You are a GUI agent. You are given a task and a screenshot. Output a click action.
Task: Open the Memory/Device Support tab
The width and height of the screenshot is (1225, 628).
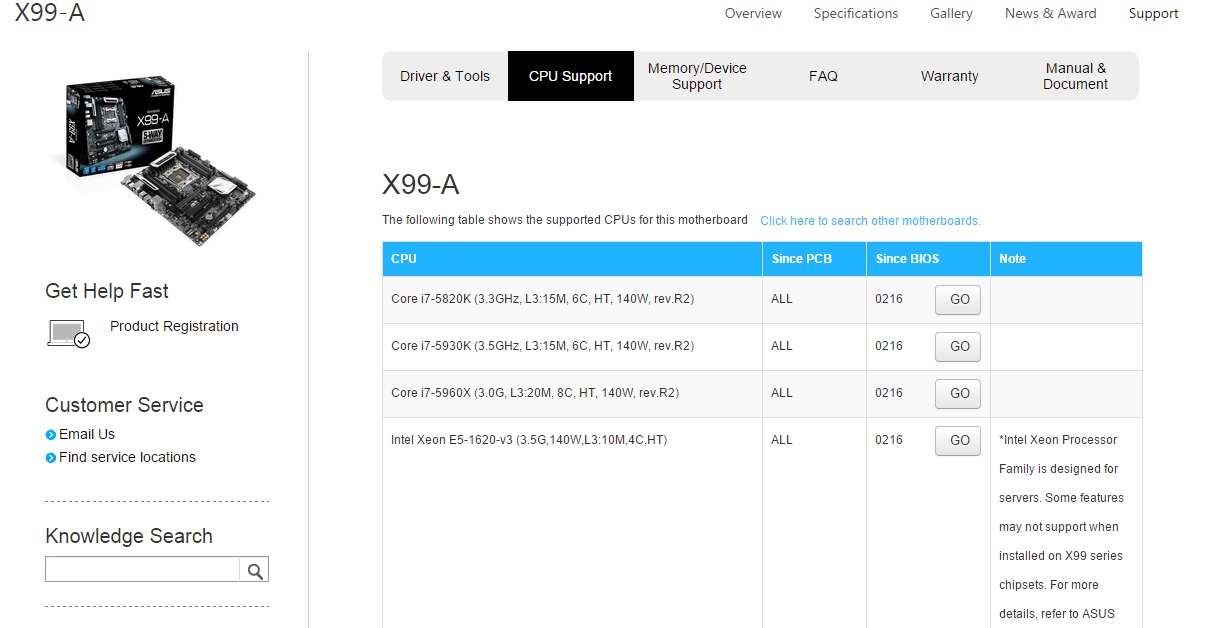click(697, 76)
